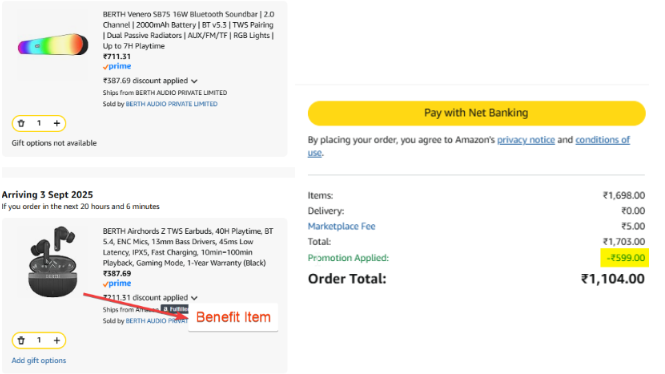The height and width of the screenshot is (374, 665).
Task: Click the Benefit Item annotation label
Action: [233, 317]
